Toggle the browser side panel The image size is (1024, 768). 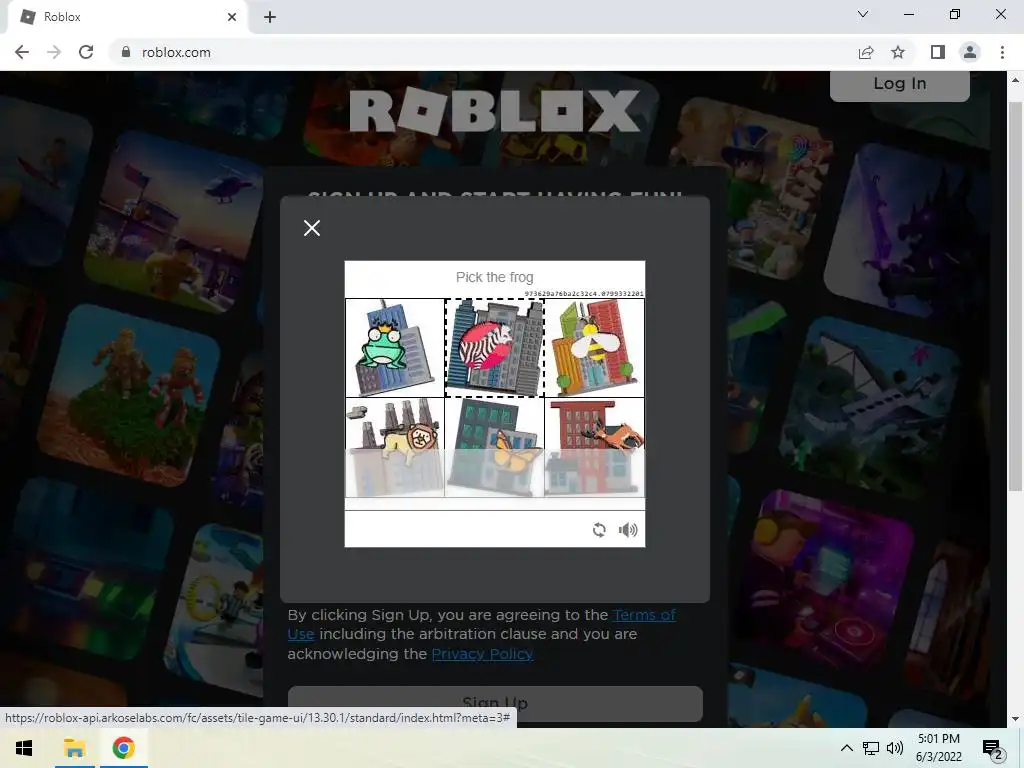[x=938, y=52]
